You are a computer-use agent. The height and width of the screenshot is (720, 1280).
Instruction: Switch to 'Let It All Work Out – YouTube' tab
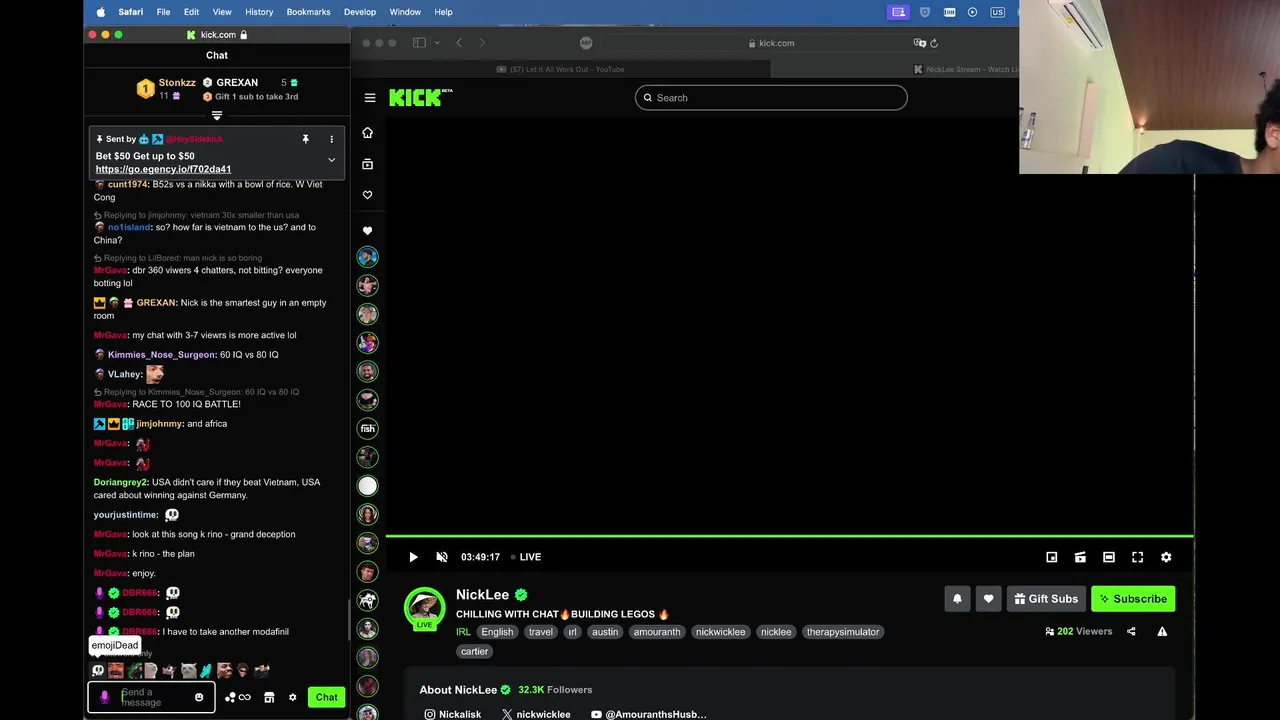pos(560,69)
